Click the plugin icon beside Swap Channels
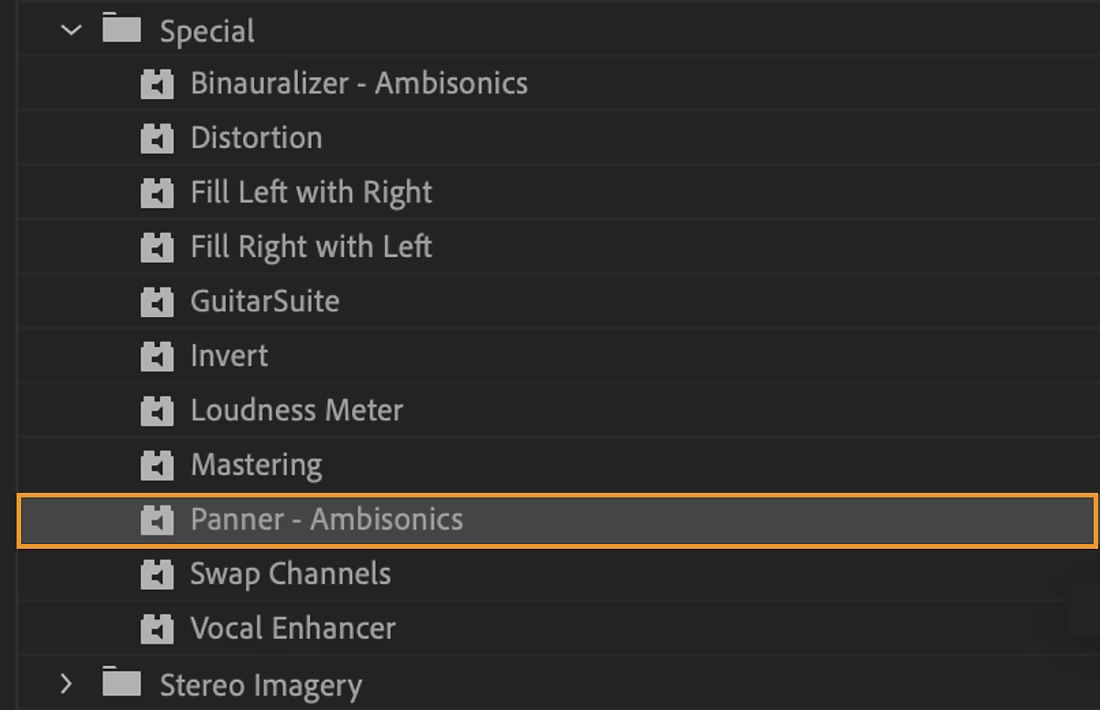1100x710 pixels. pos(157,574)
